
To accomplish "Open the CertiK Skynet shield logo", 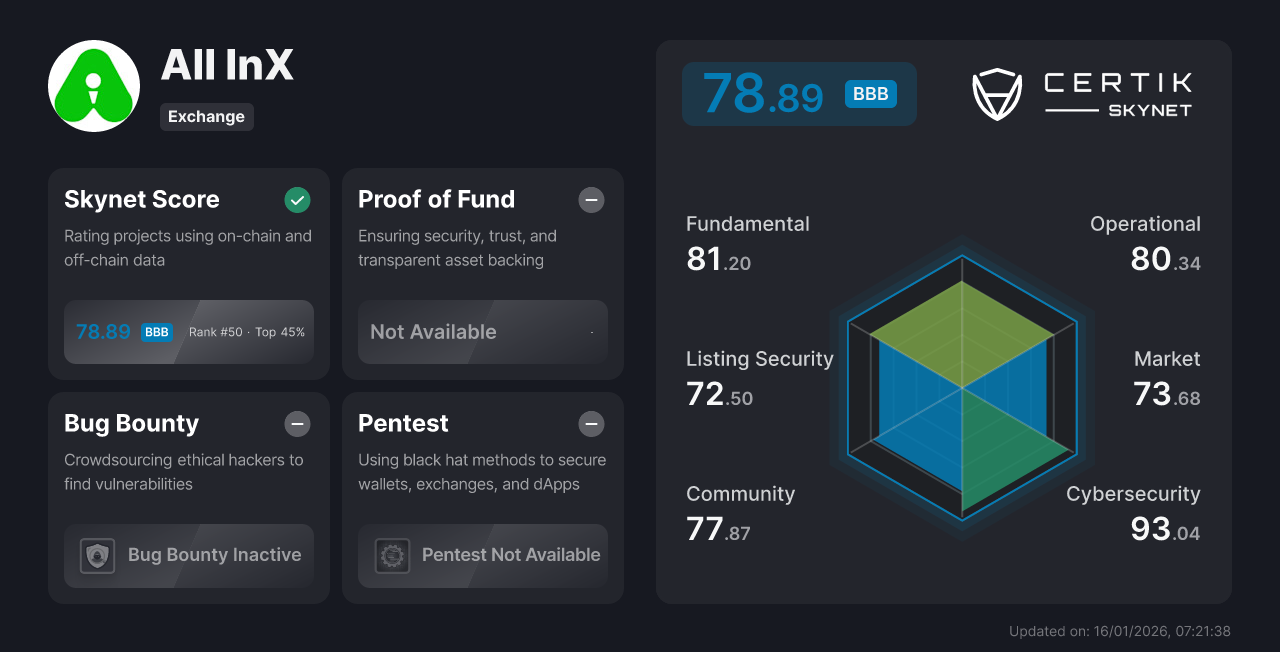I will click(996, 94).
